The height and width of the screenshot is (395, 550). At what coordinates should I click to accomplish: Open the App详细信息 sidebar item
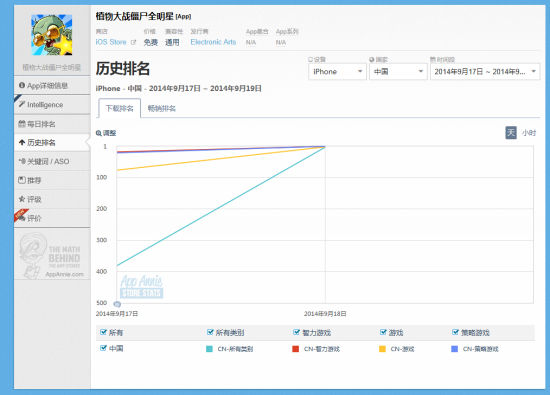(52, 85)
